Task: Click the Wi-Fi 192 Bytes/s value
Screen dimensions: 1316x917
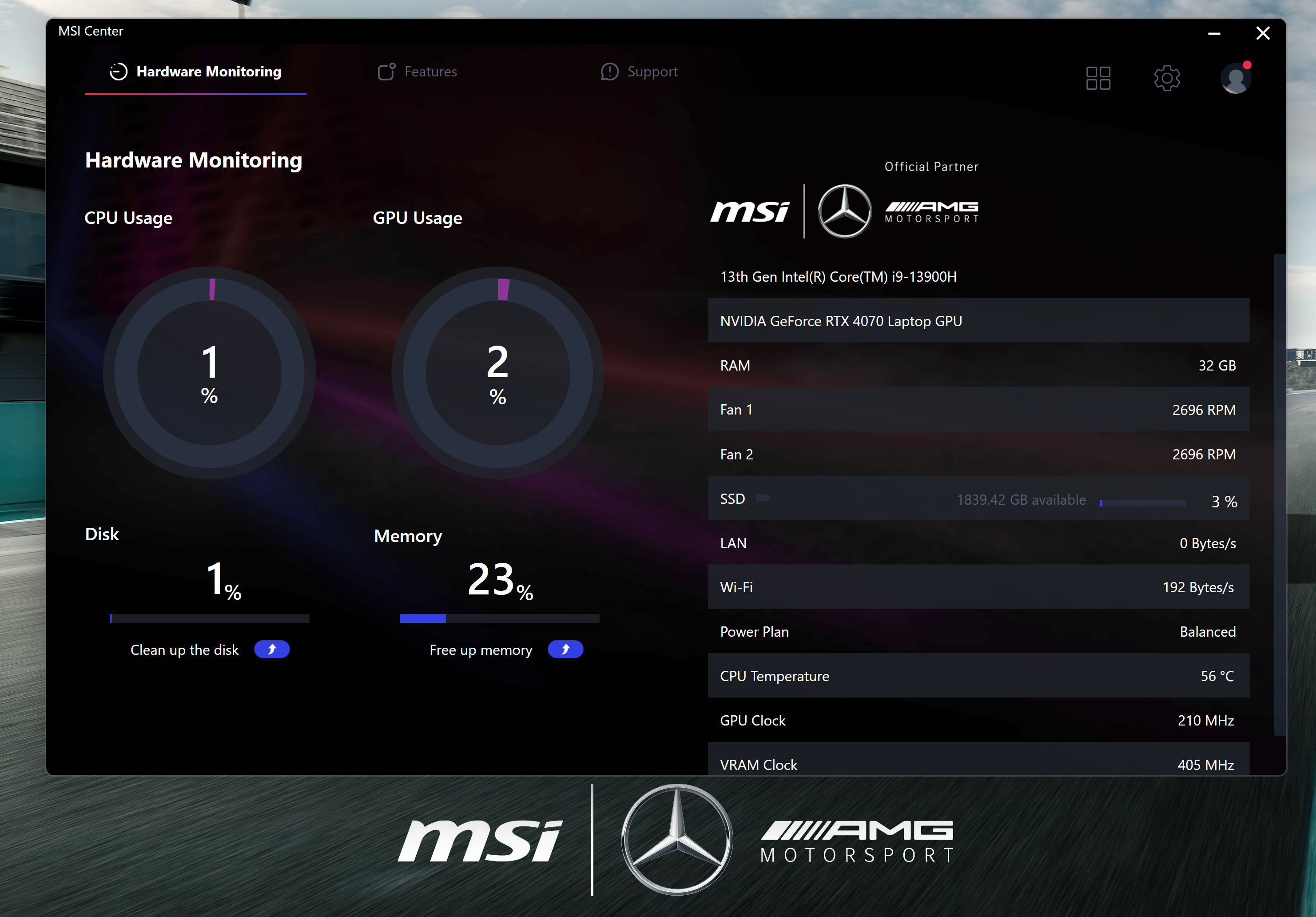Action: pyautogui.click(x=1198, y=587)
